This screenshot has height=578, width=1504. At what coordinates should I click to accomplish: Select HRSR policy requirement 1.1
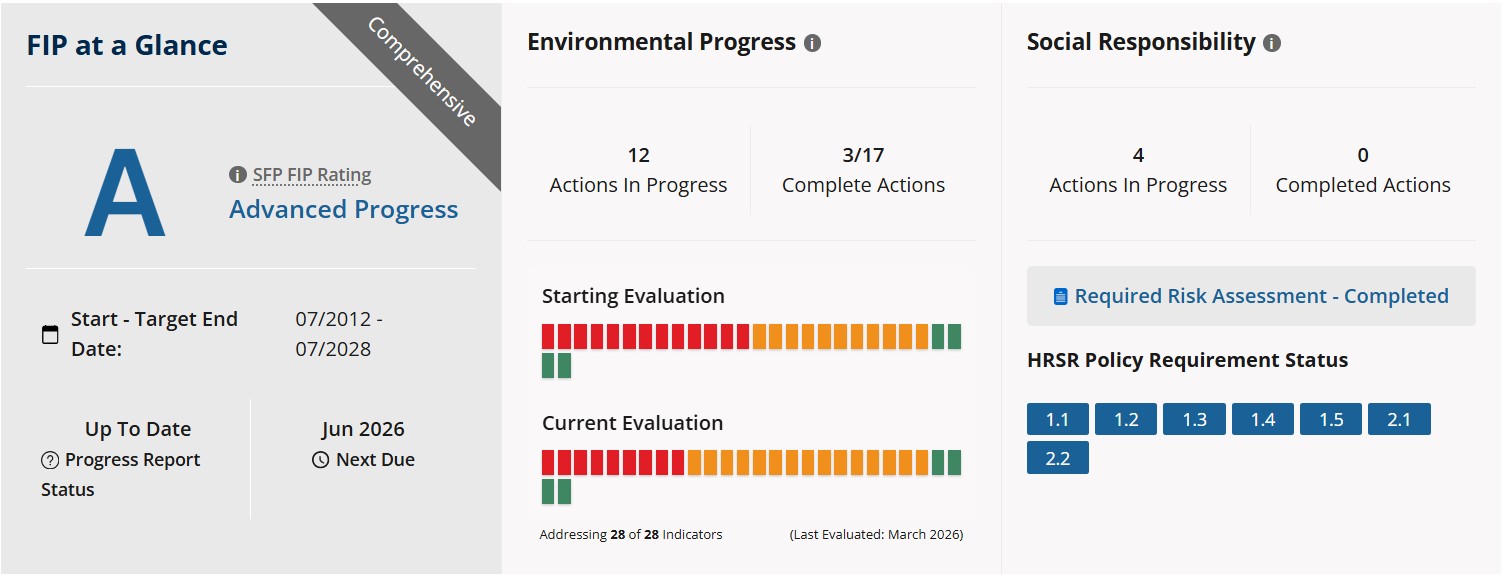click(1057, 419)
